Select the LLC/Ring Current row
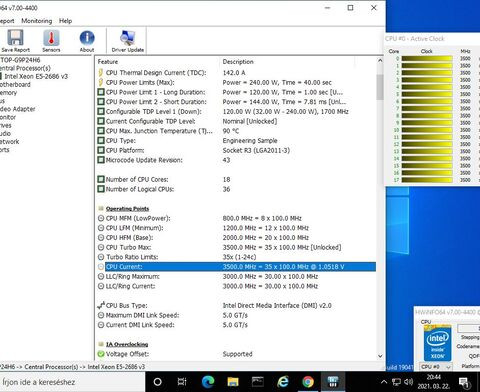 tap(237, 286)
